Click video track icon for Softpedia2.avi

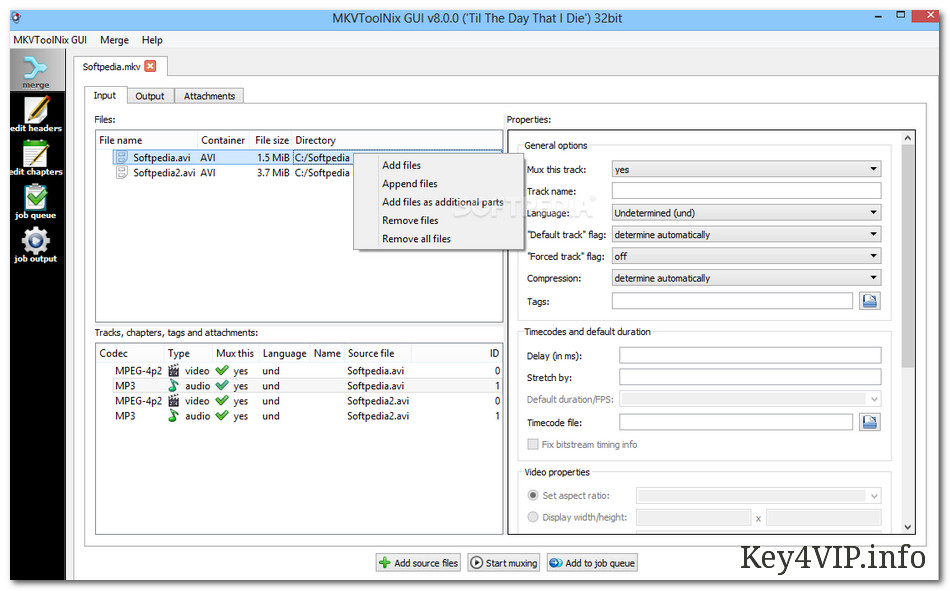pos(174,401)
